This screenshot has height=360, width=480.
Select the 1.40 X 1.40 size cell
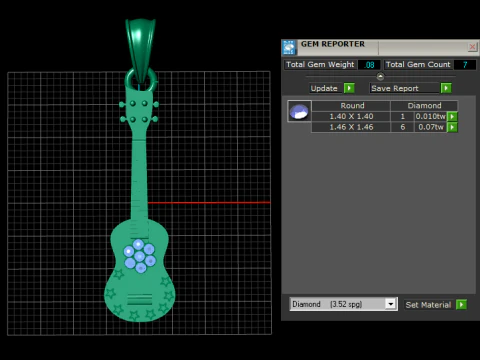pos(351,117)
